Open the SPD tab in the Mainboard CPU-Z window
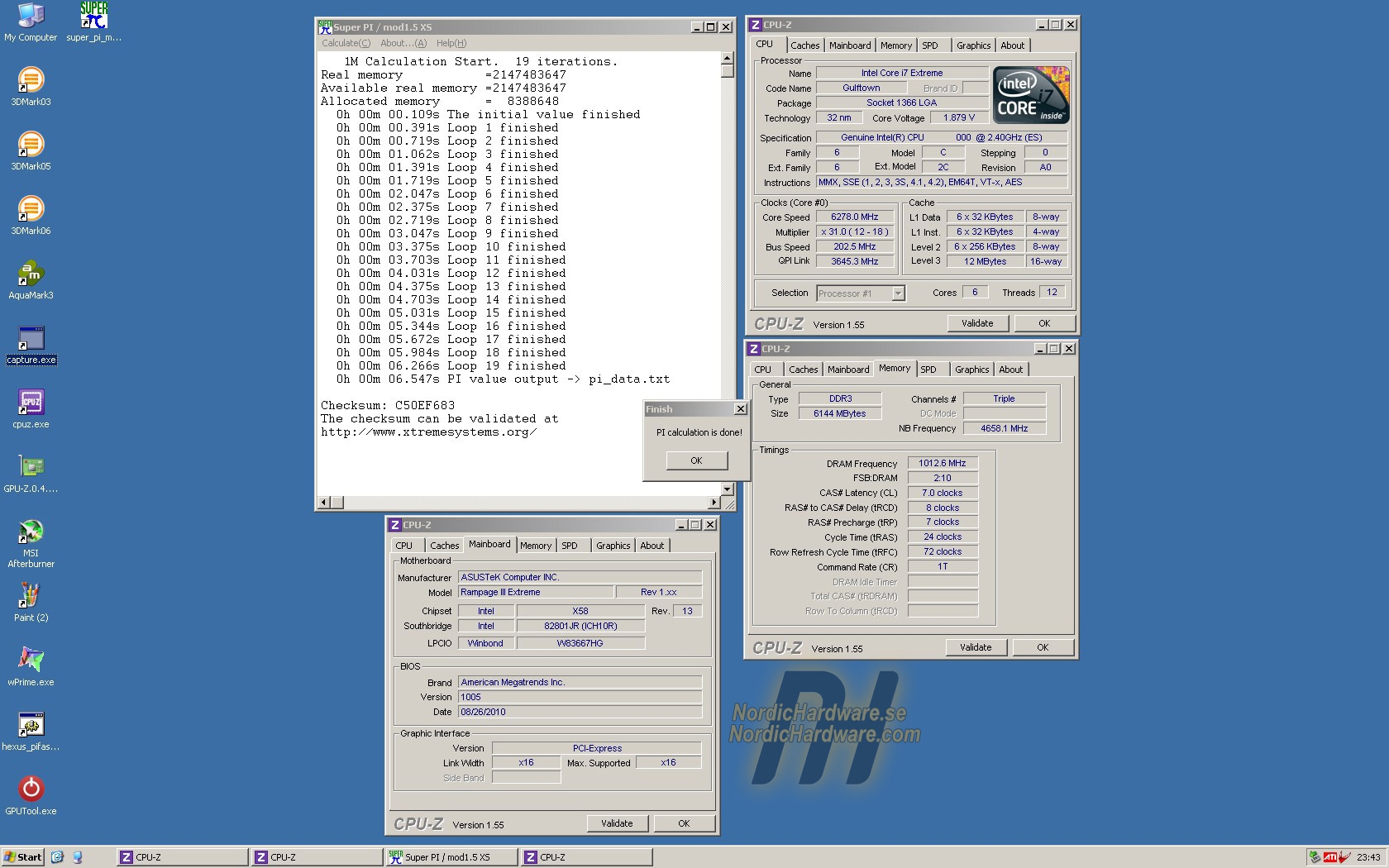 pos(570,546)
